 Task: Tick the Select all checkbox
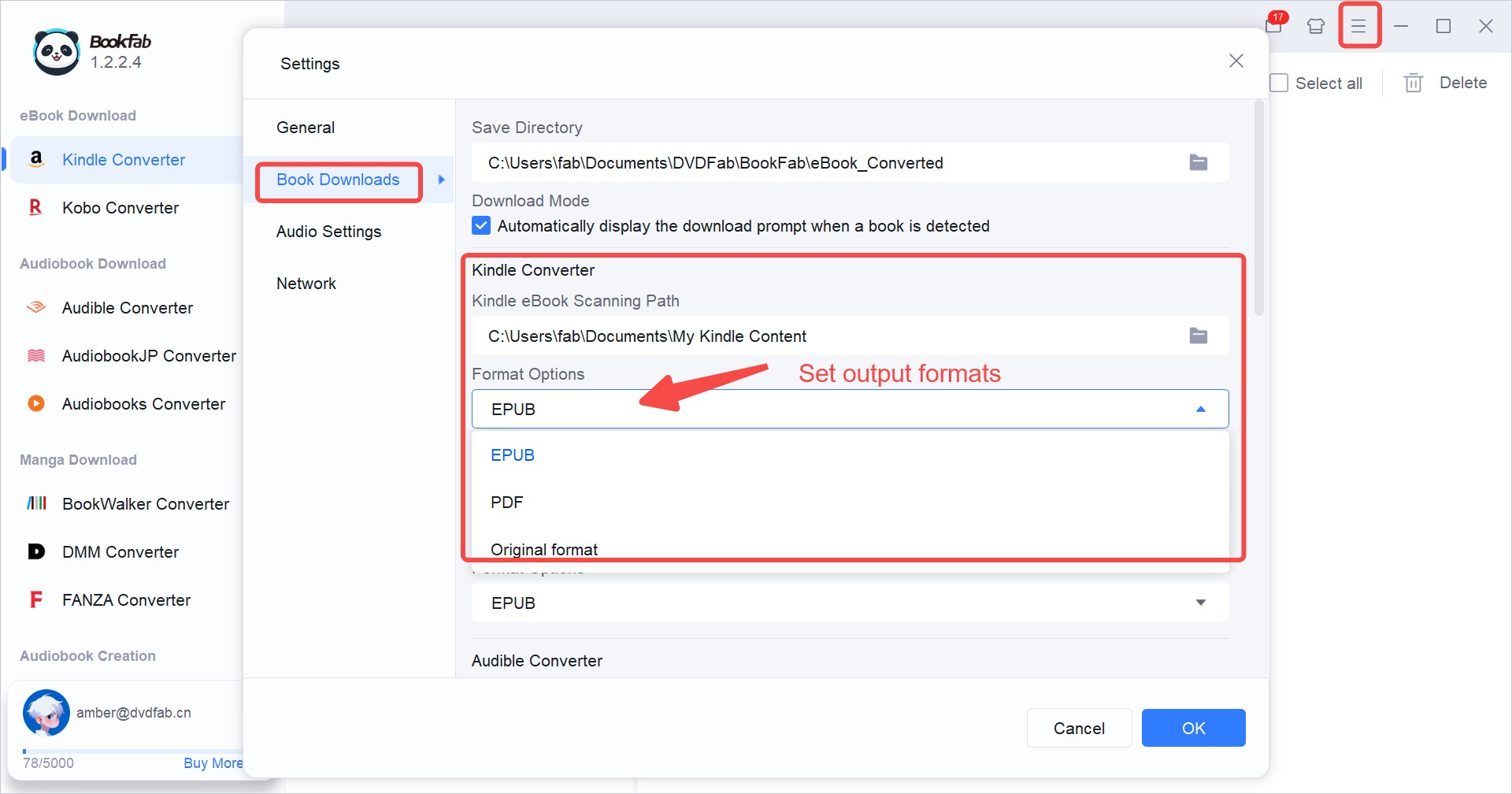tap(1279, 83)
